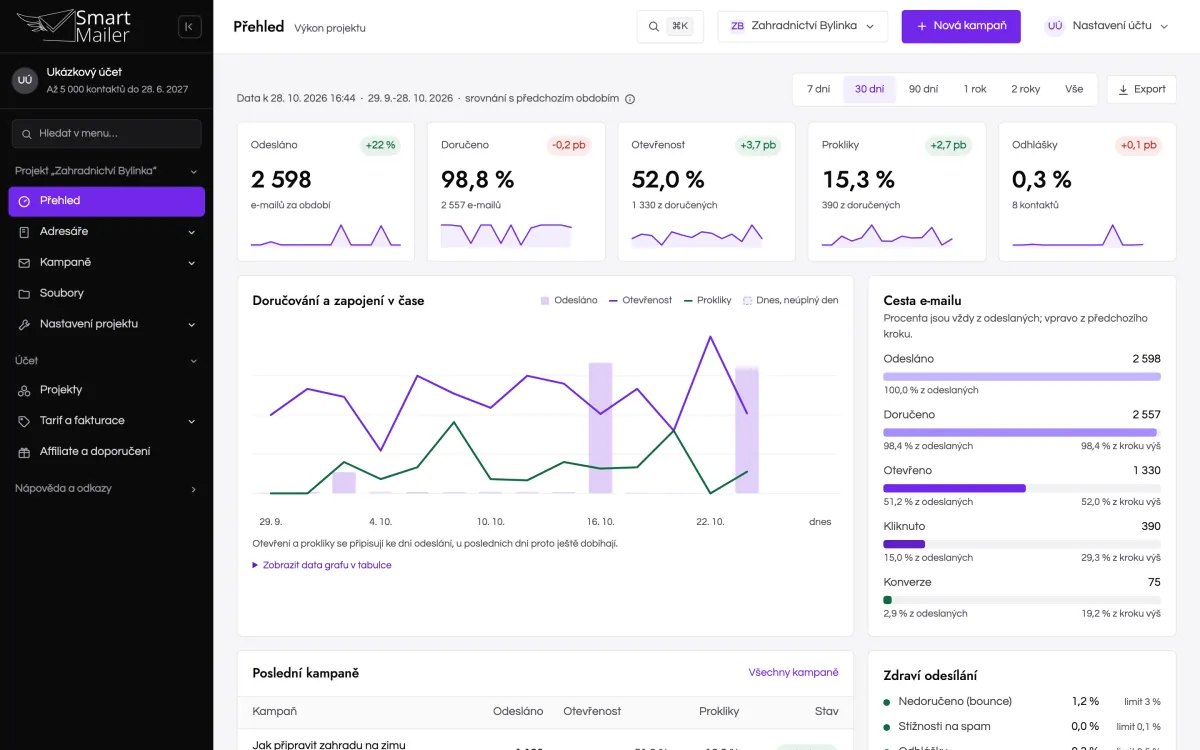This screenshot has height=750, width=1200.
Task: Click the 'Nedoručeno (bounce)' row
Action: click(1022, 701)
